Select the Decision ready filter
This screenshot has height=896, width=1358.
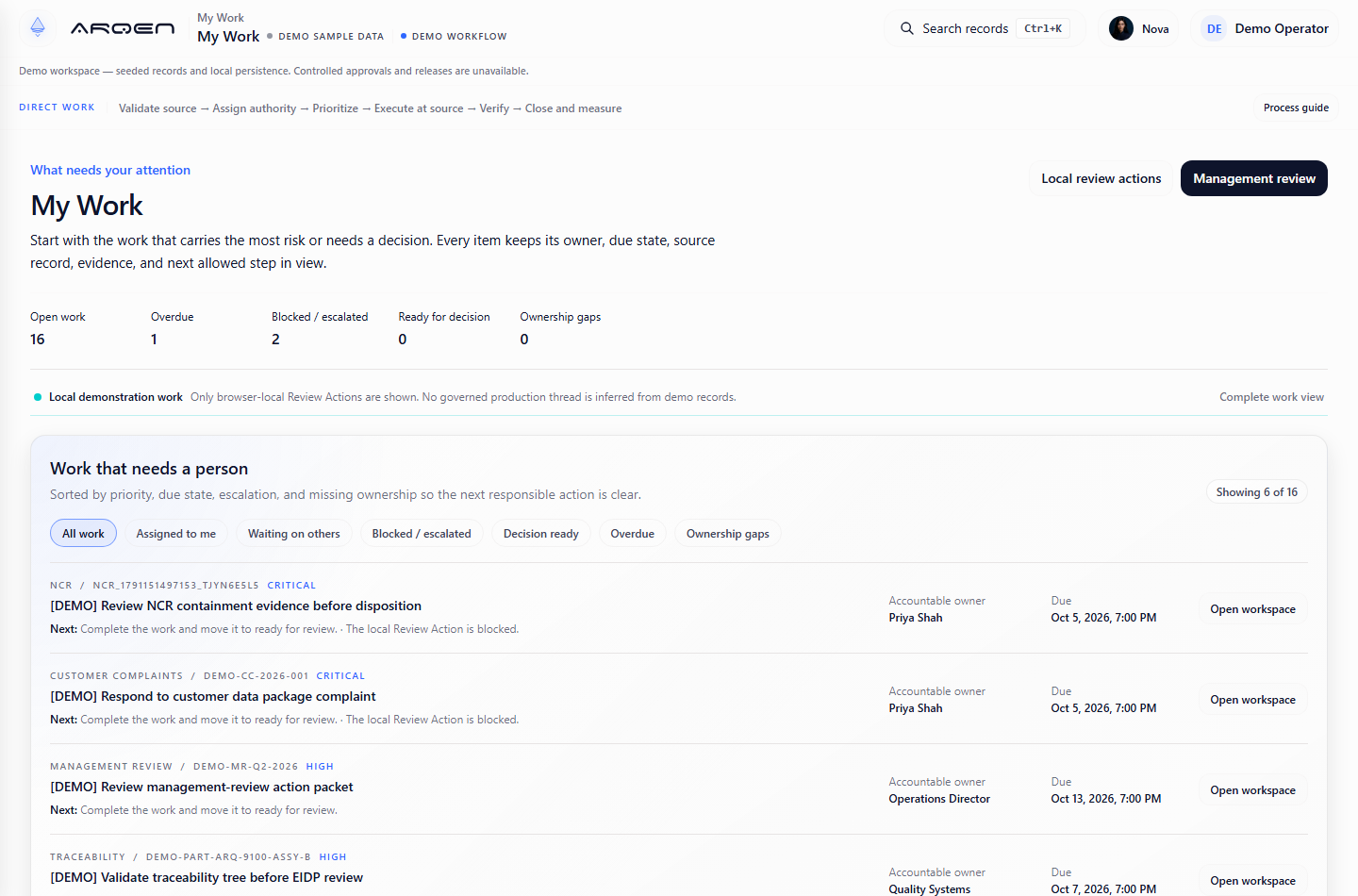coord(541,534)
